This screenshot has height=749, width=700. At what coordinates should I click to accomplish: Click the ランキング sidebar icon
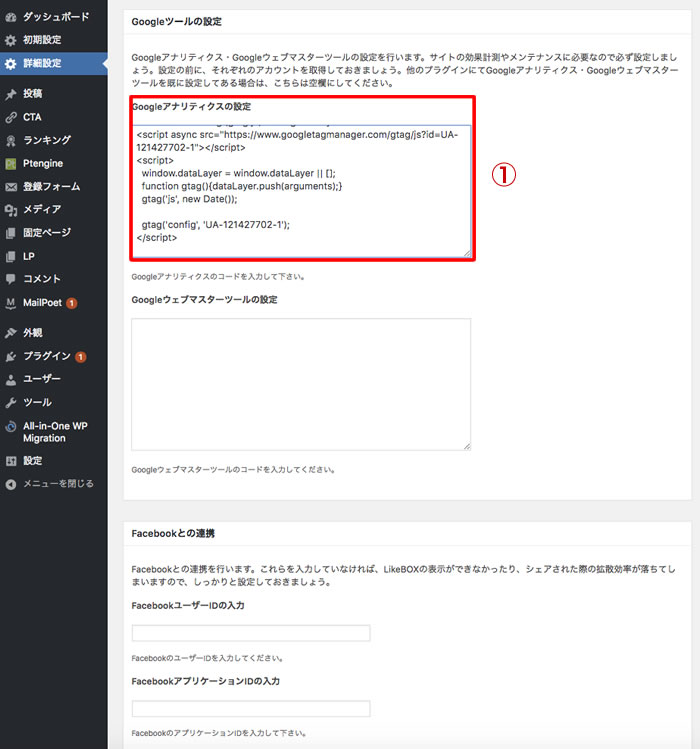[x=11, y=140]
